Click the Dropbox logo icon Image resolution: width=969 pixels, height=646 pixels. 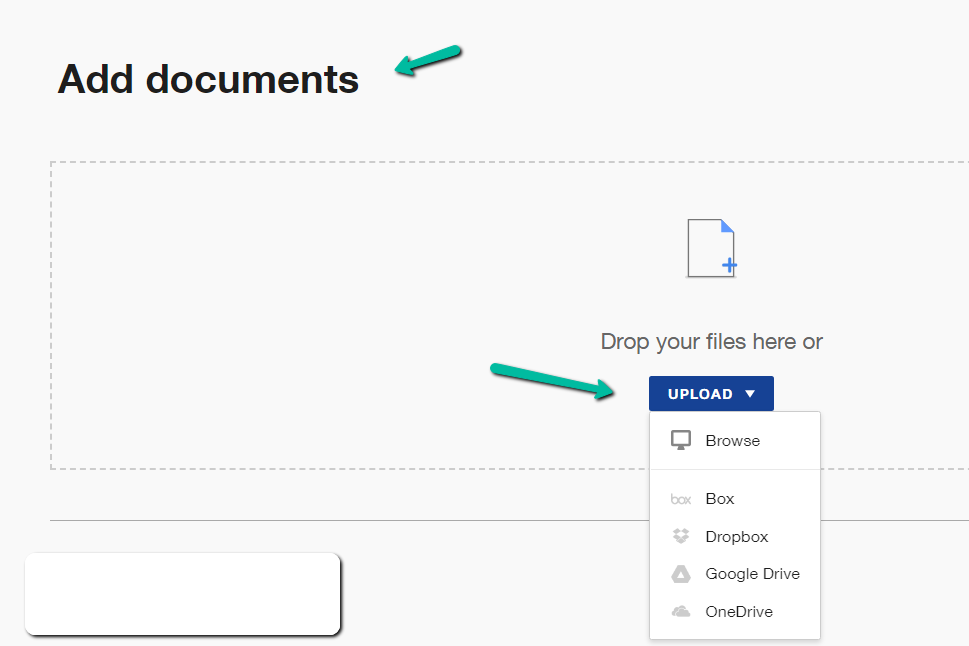coord(681,536)
